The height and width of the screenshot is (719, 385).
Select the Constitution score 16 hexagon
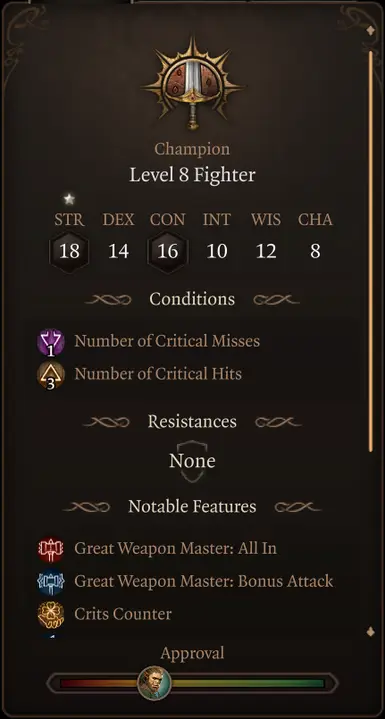coord(167,252)
